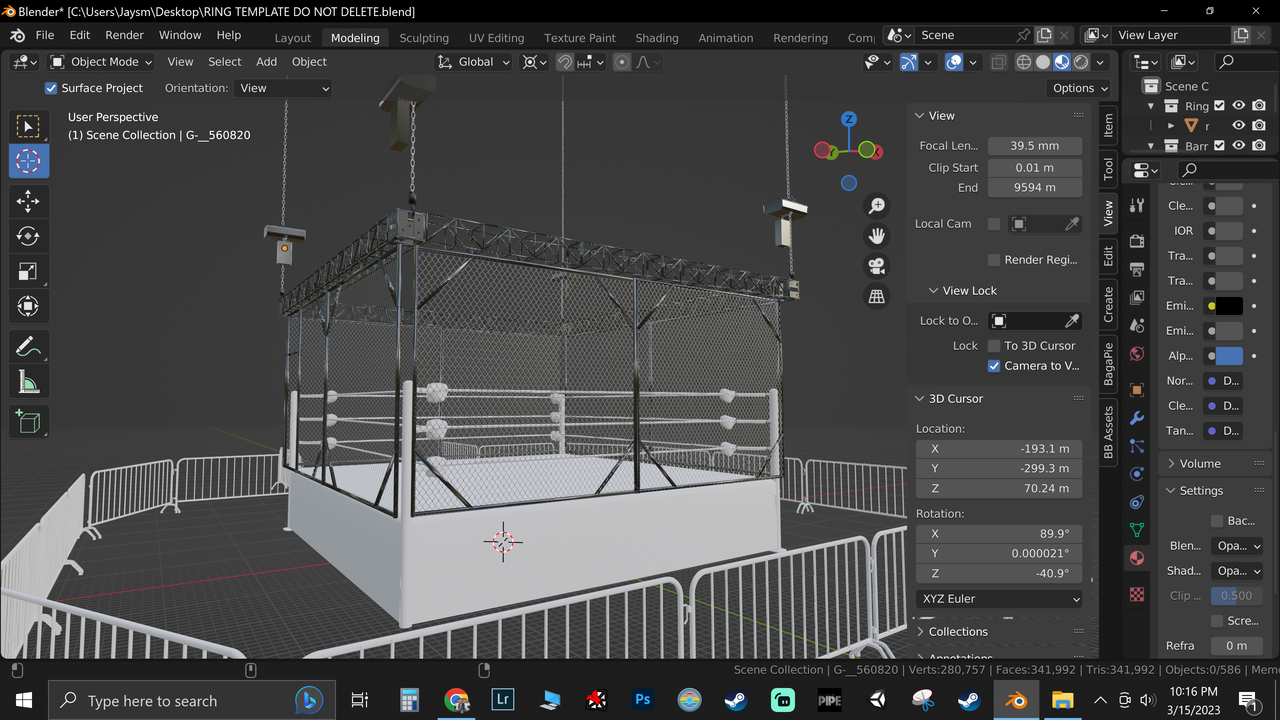1280x720 pixels.
Task: Open the Global transform orientation dropdown
Action: coord(474,62)
